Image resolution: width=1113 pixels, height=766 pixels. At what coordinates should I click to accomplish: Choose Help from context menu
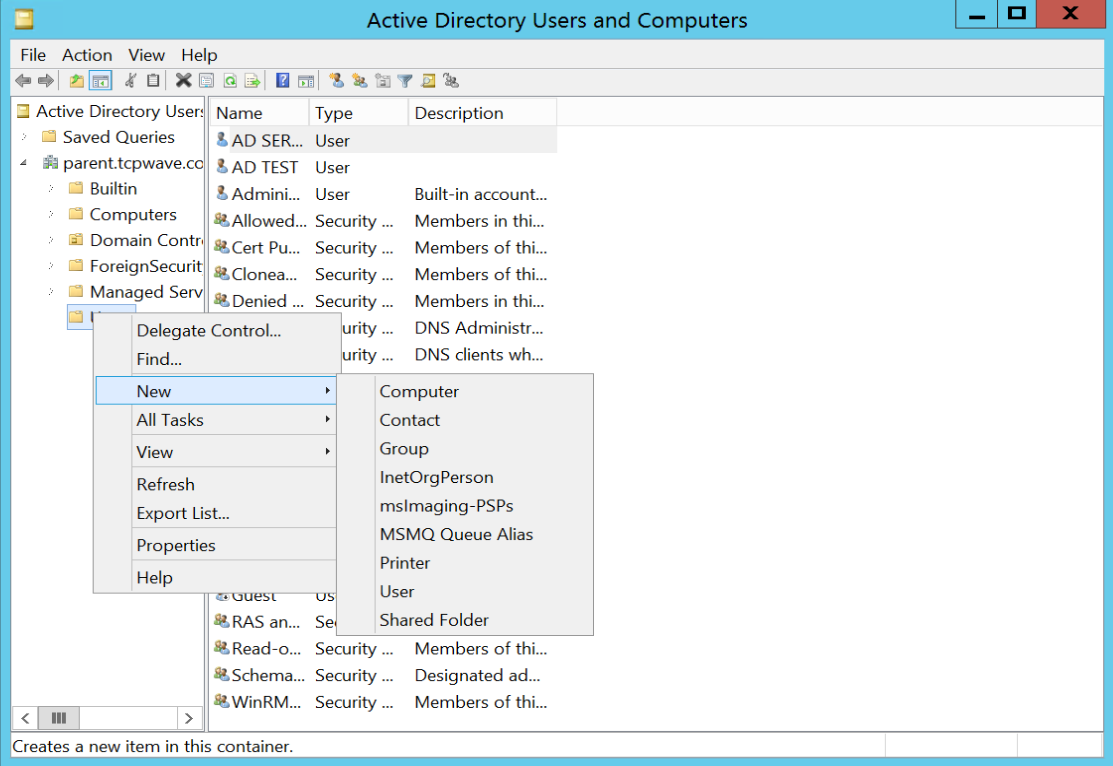(x=215, y=577)
